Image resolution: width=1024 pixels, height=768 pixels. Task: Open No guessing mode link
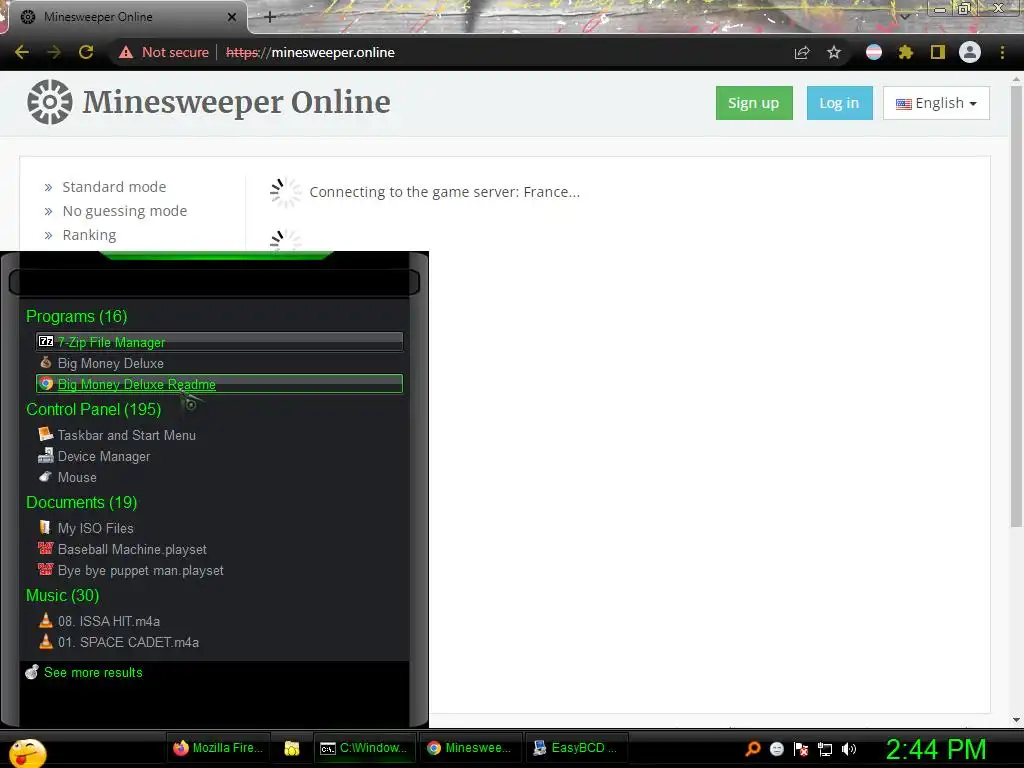125,211
